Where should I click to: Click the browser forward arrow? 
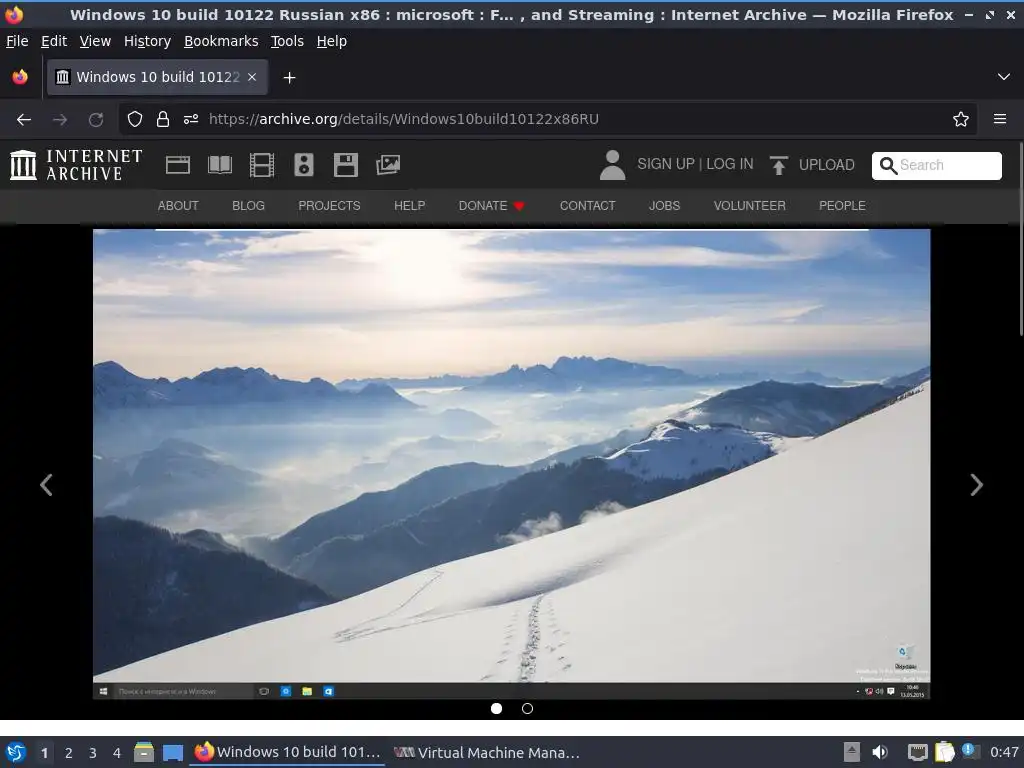(60, 120)
